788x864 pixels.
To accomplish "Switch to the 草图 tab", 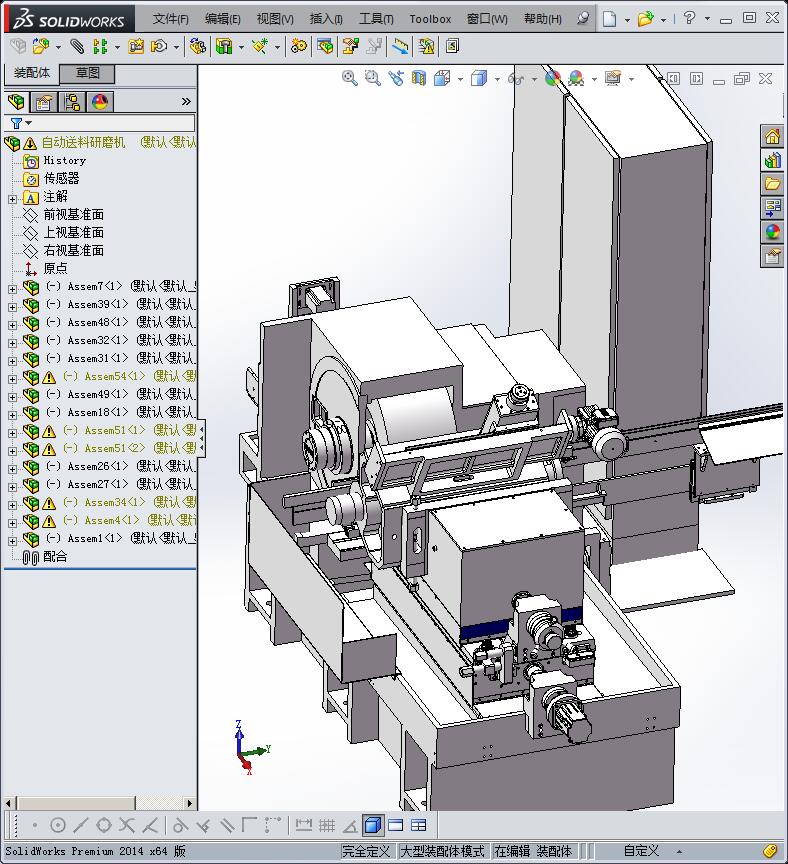I will point(87,73).
